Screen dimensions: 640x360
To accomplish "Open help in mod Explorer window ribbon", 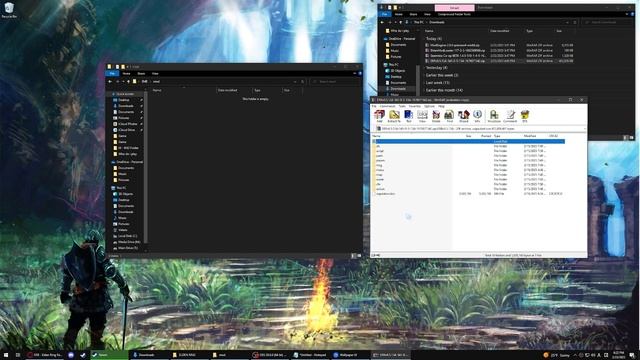I will pos(360,73).
